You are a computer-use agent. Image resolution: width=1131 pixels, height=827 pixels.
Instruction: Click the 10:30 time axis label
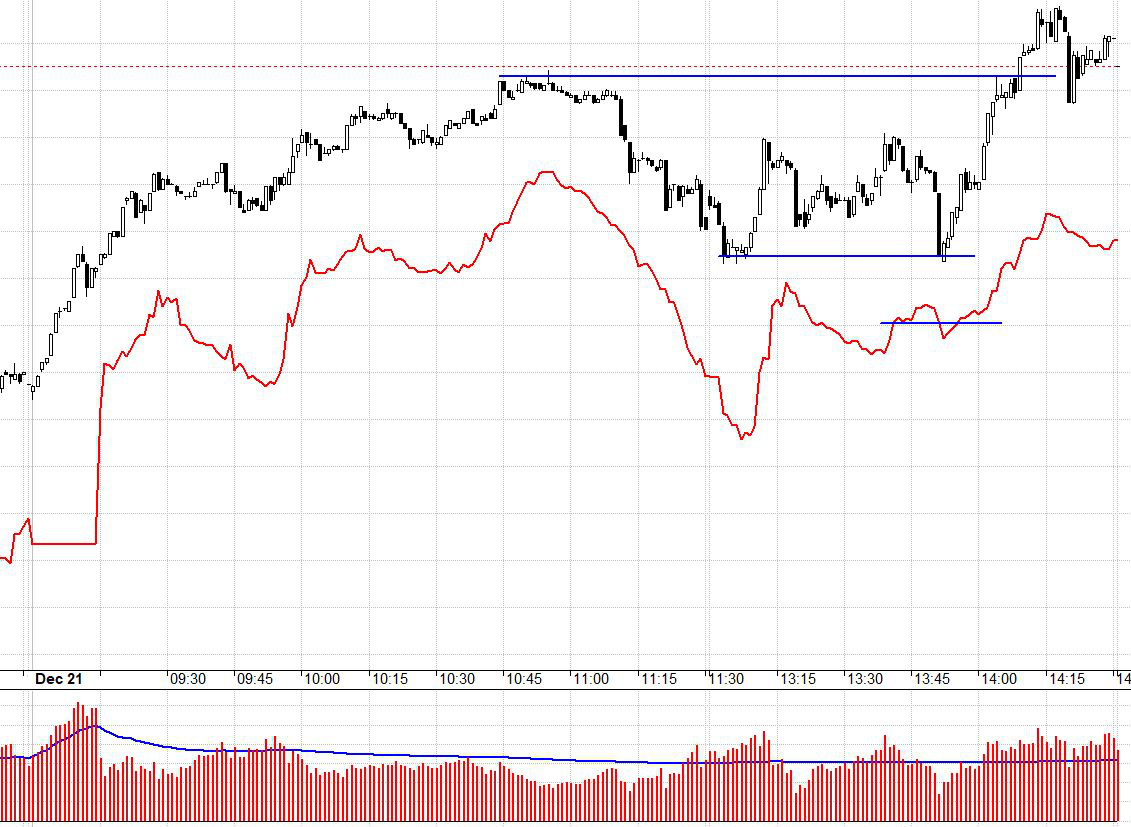457,679
